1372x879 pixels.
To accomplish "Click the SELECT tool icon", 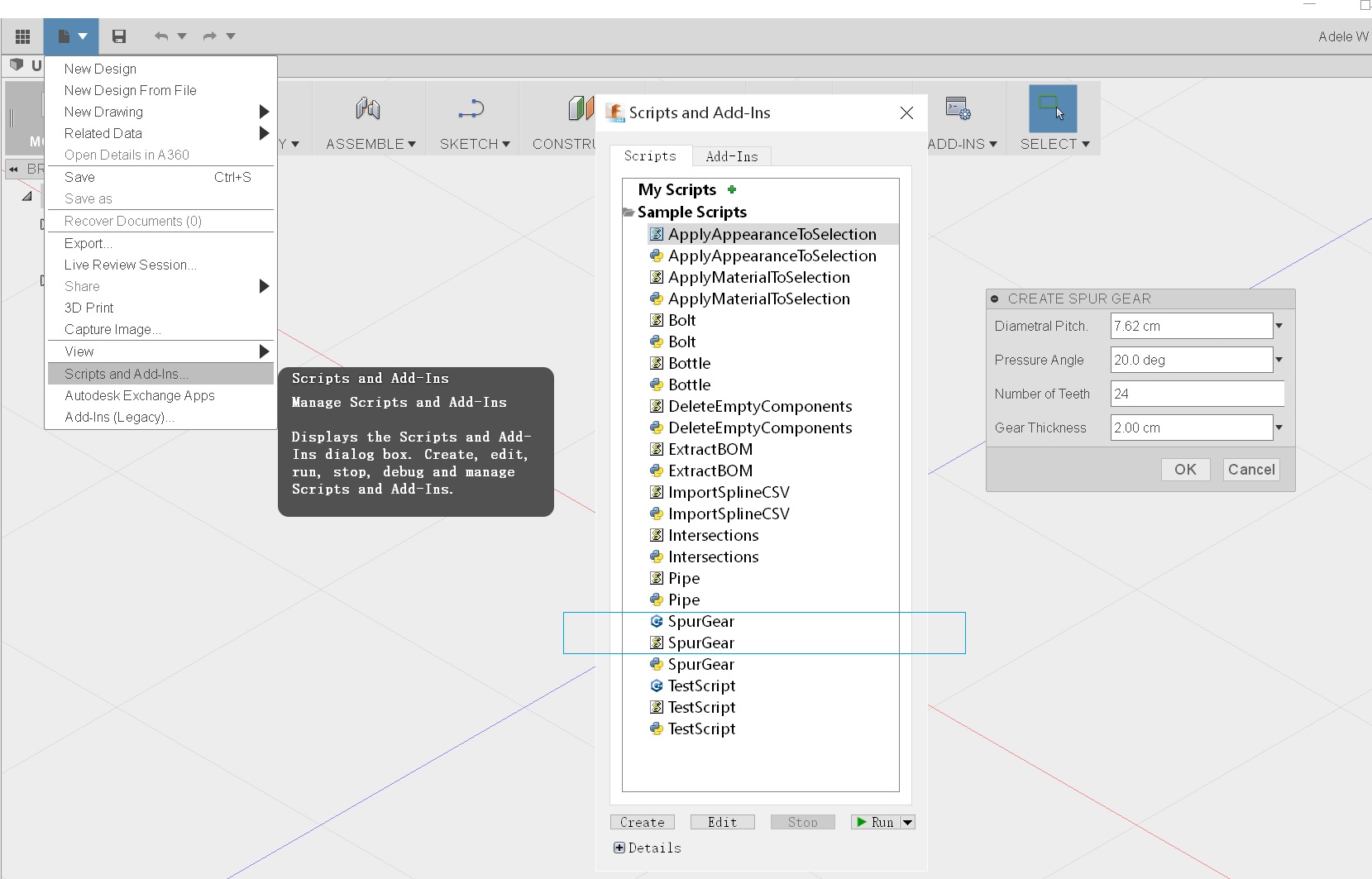I will [1054, 108].
